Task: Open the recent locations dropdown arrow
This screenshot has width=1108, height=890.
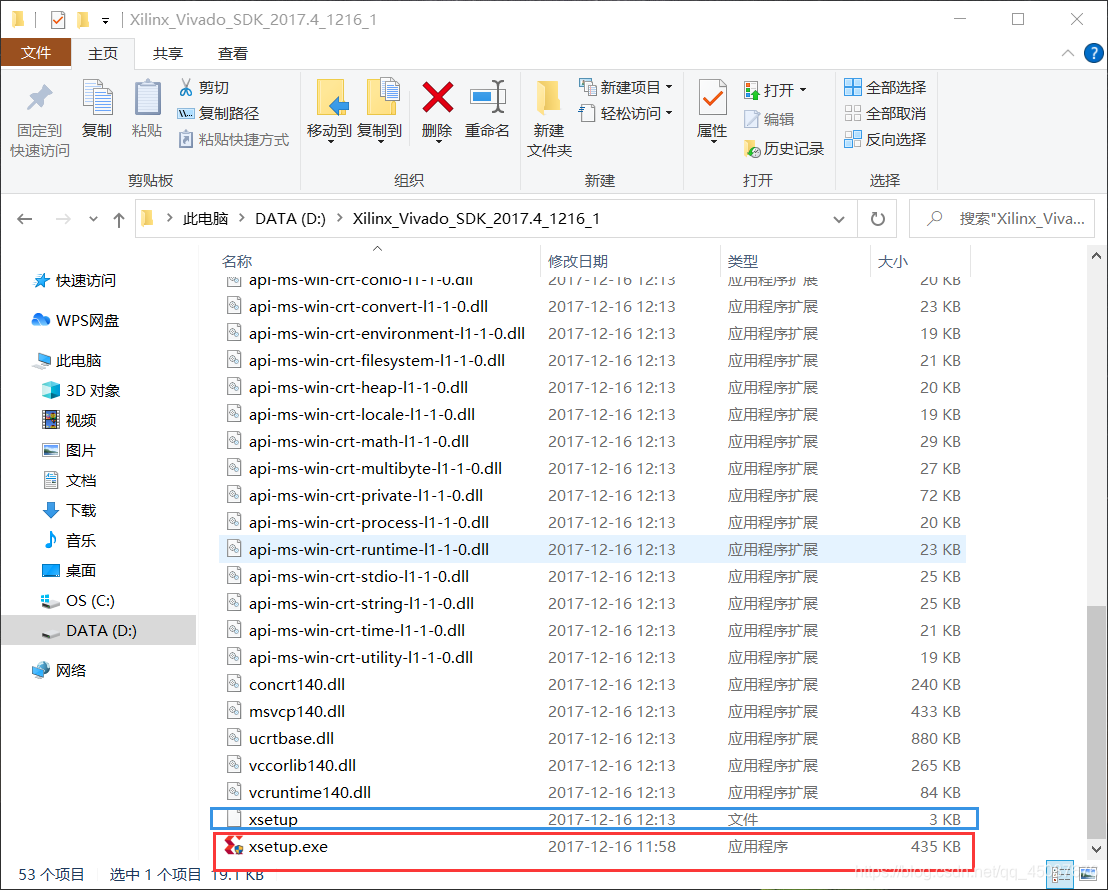Action: [93, 219]
